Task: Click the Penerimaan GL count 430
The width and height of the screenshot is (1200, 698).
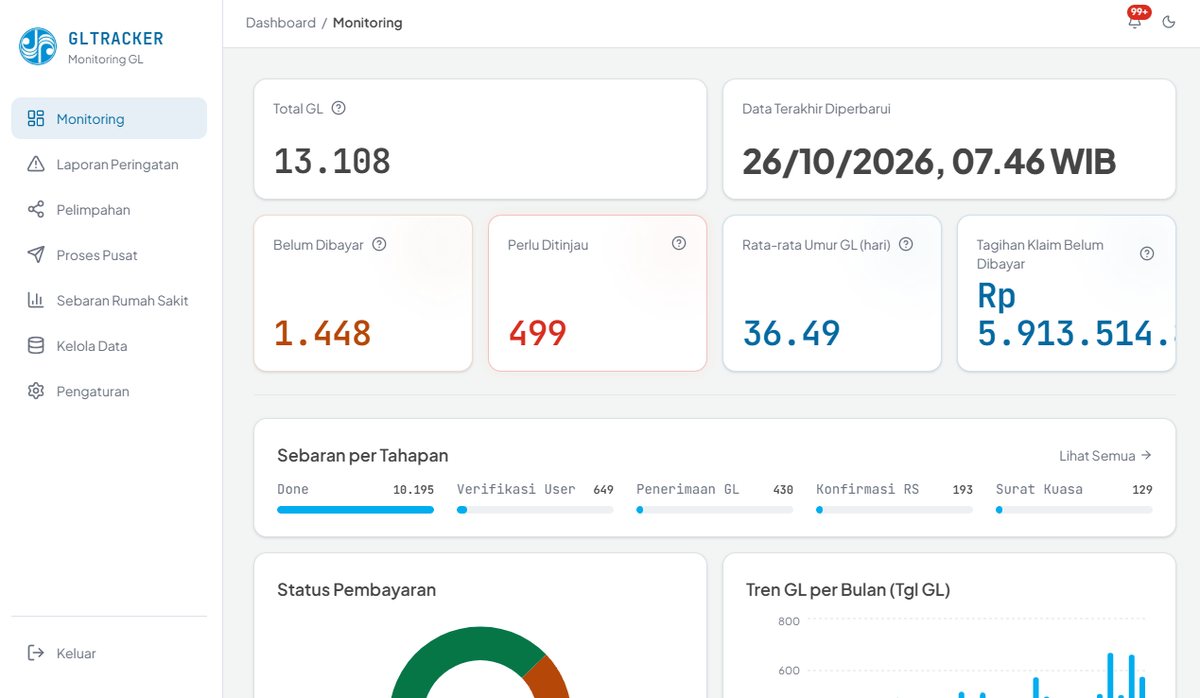Action: (783, 490)
